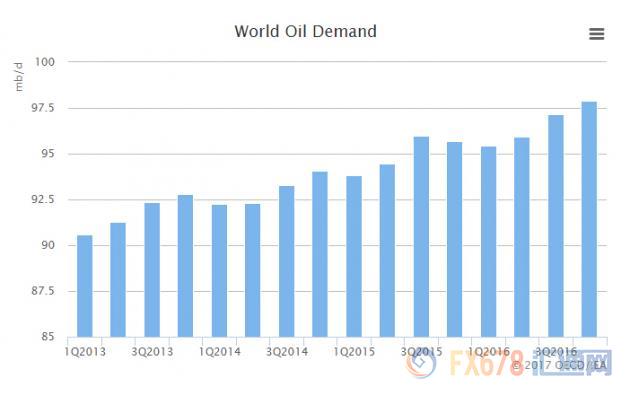
Task: Click the FX678 watermark logo
Action: pos(509,364)
